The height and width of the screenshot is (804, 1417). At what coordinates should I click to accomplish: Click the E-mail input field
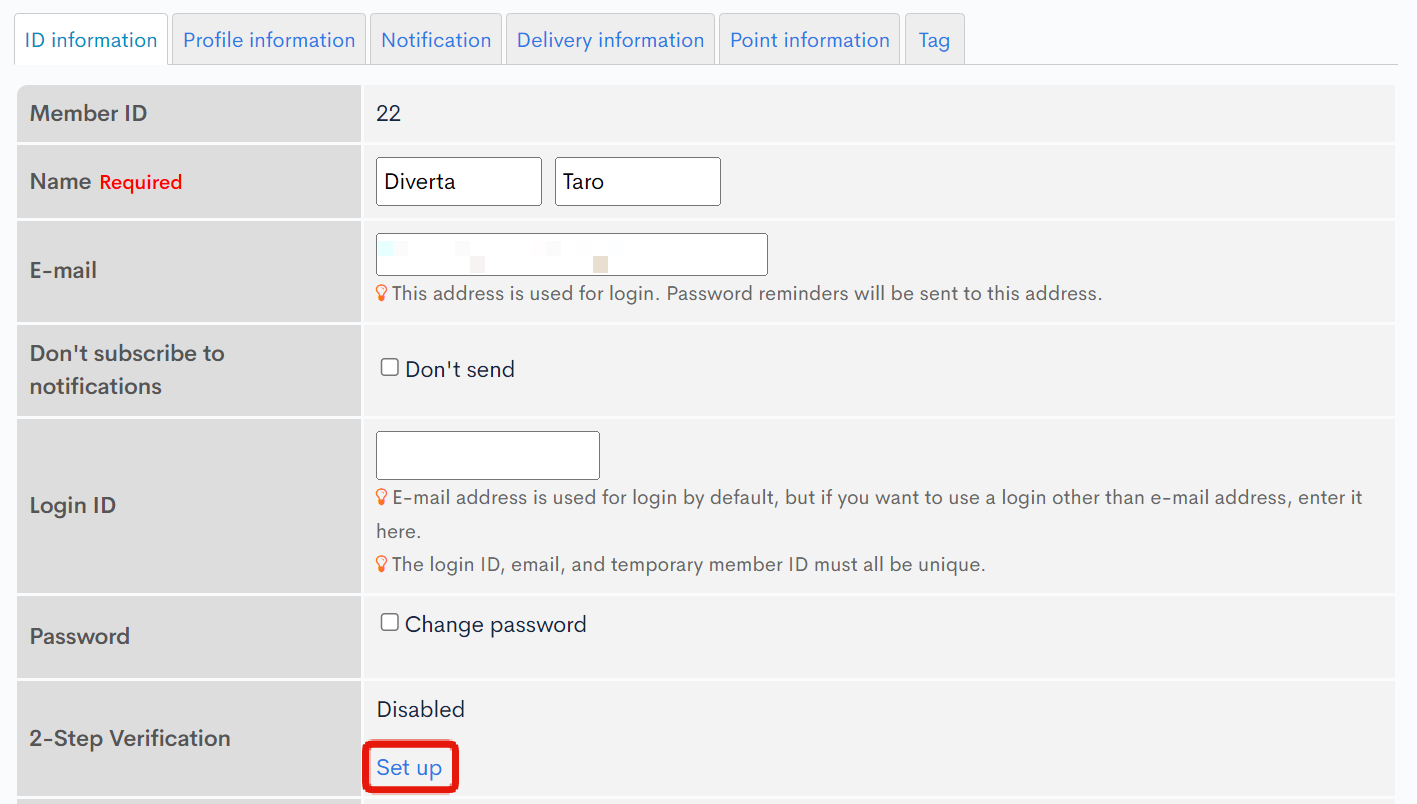coord(571,254)
